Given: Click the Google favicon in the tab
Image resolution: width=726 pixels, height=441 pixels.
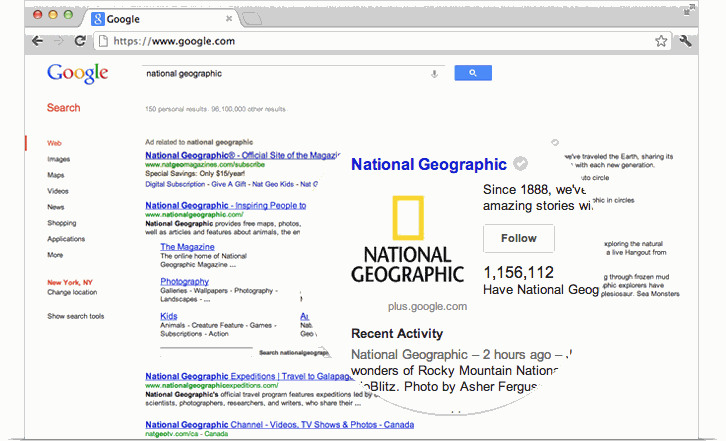Looking at the screenshot, I should click(x=97, y=19).
